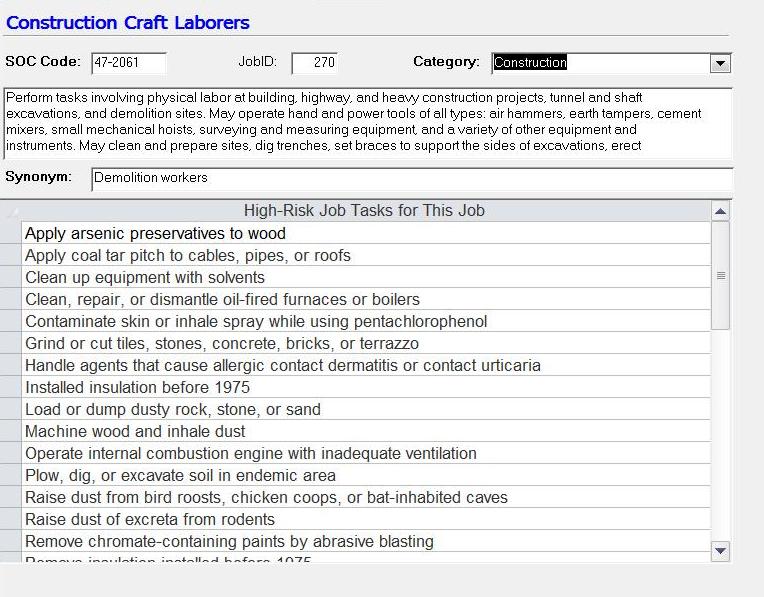Click the job description text box
The width and height of the screenshot is (764, 597).
point(368,122)
